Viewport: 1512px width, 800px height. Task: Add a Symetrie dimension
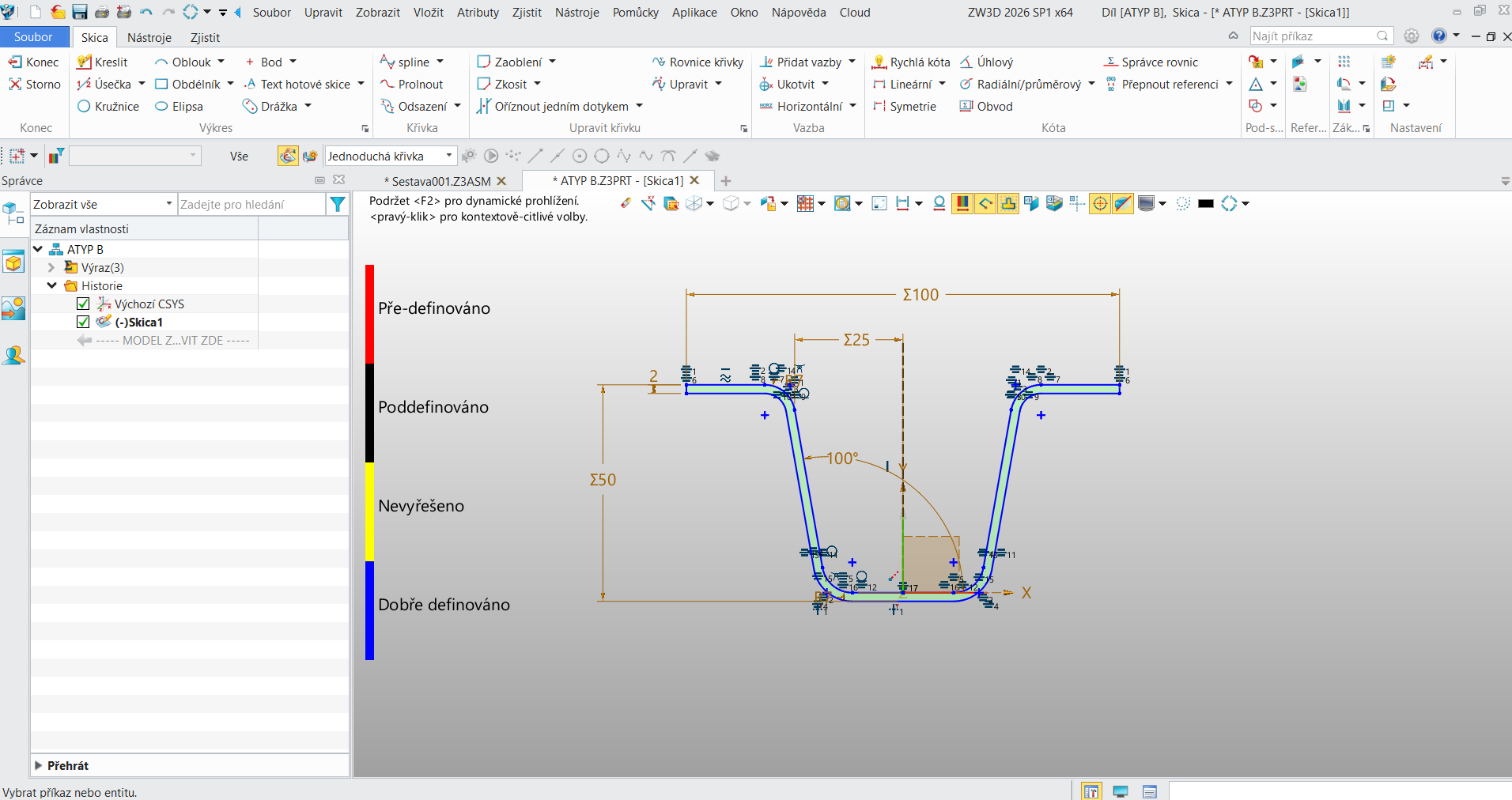point(904,106)
